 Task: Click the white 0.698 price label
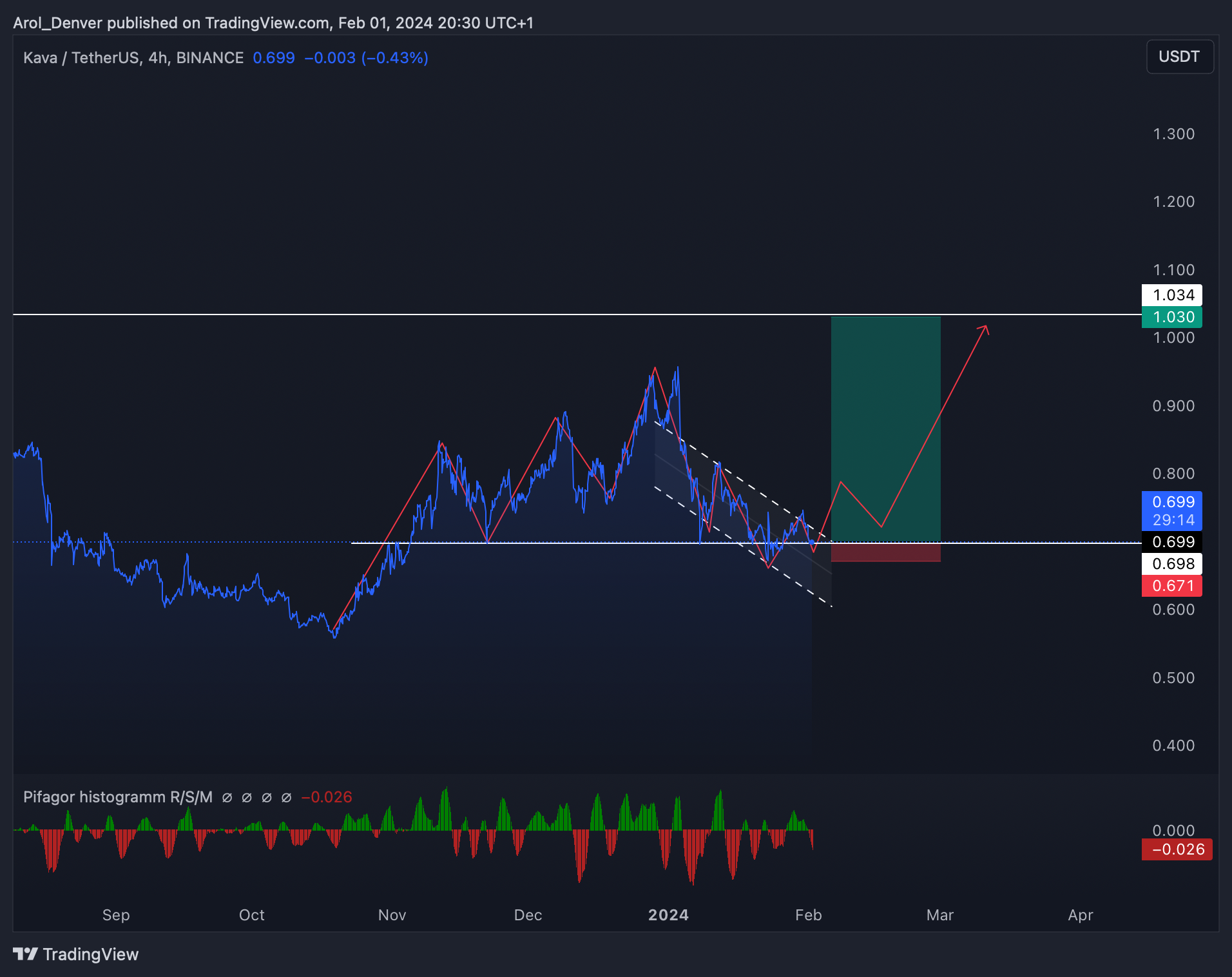[1172, 564]
